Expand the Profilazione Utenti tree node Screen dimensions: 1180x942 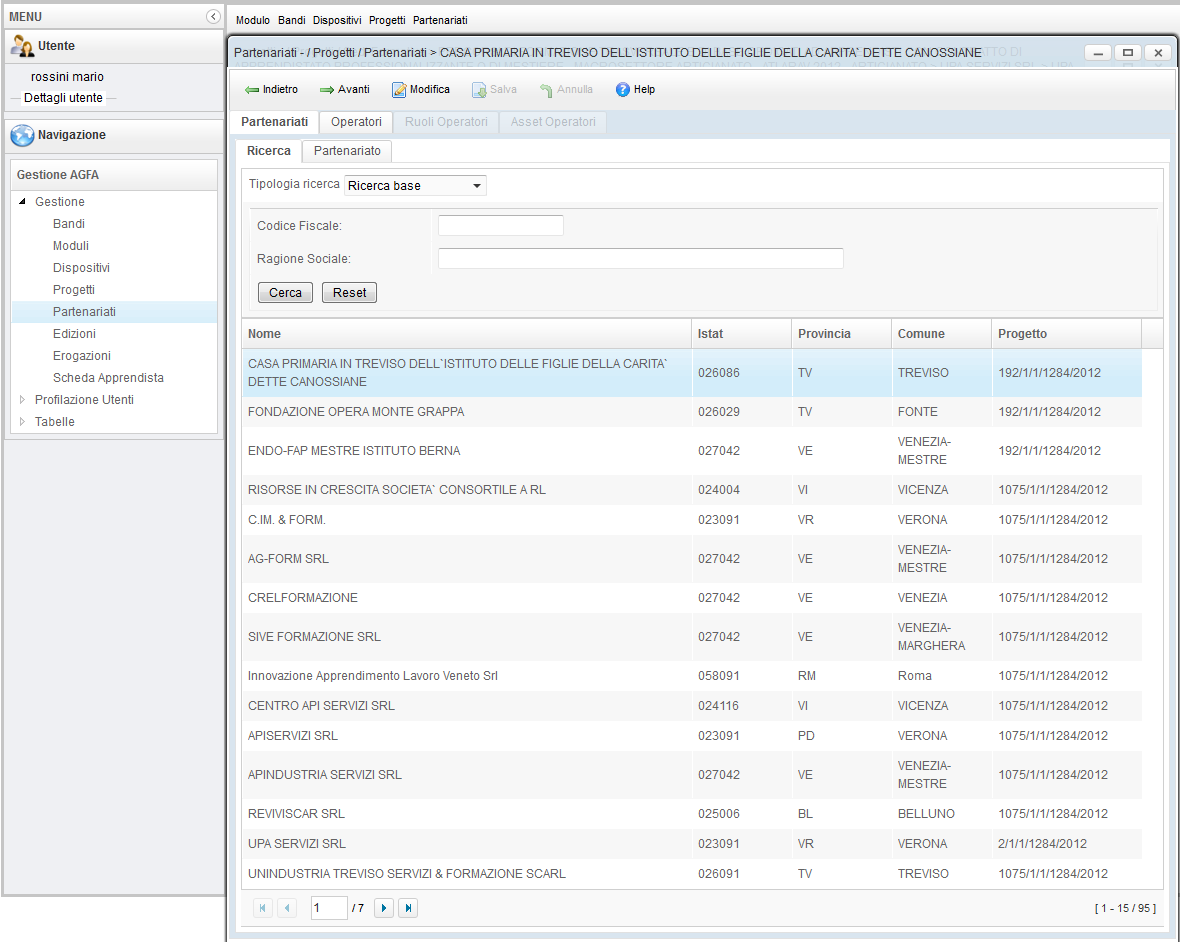point(23,400)
